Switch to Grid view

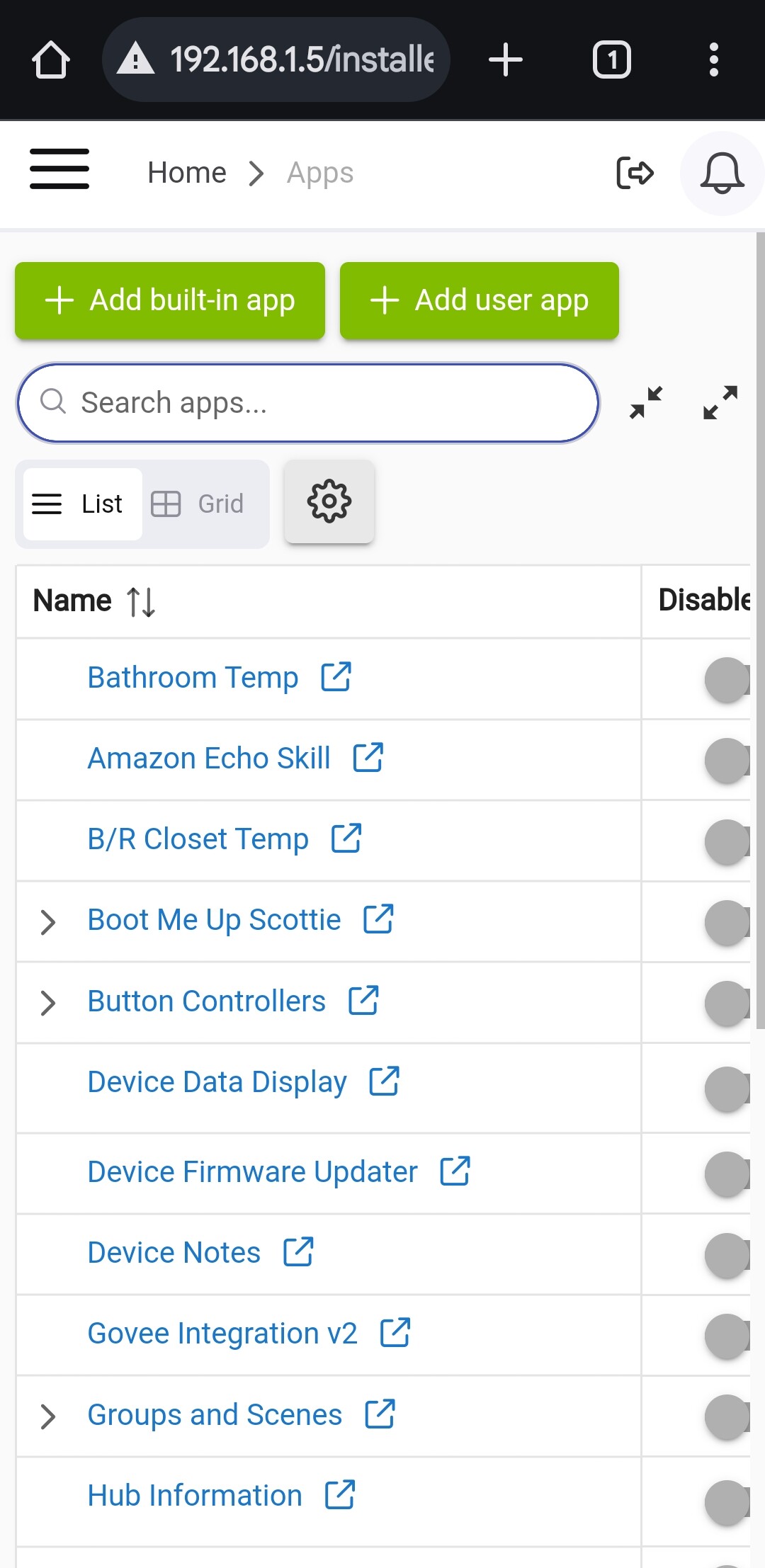(198, 504)
